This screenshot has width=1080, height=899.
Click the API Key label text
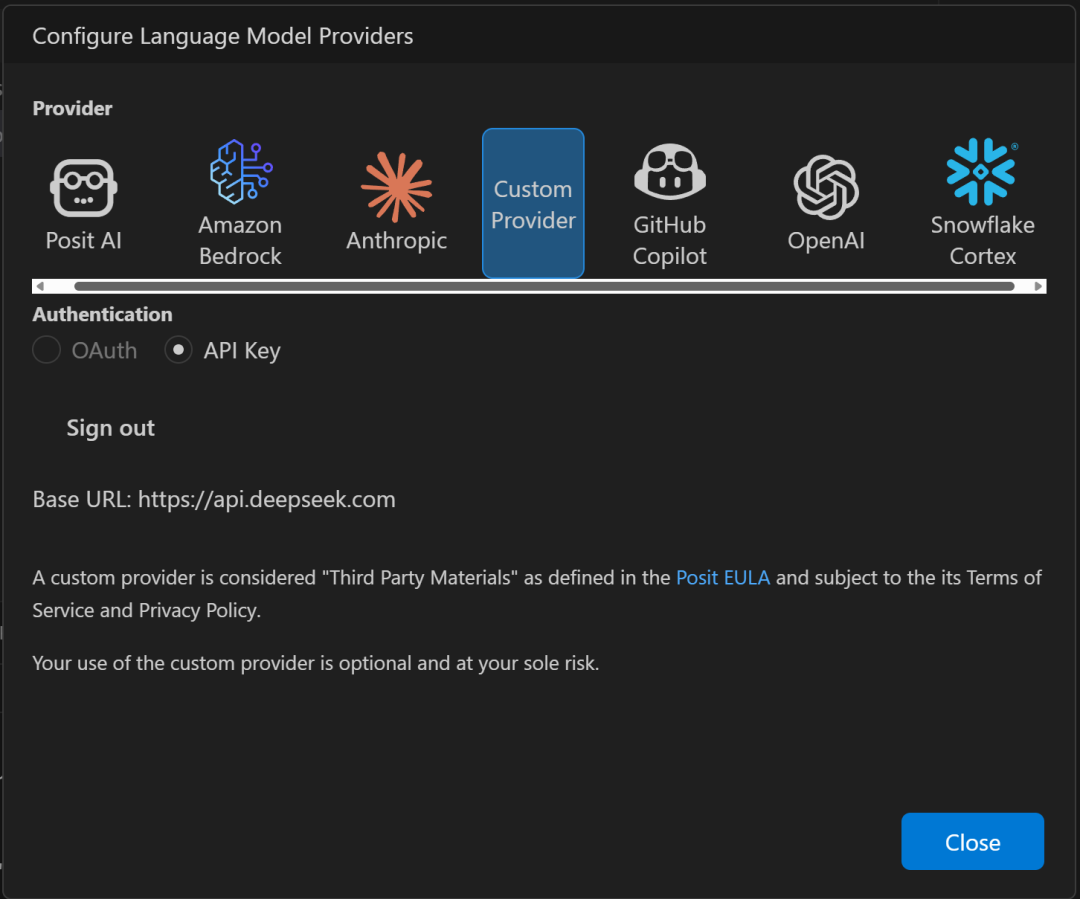point(242,351)
